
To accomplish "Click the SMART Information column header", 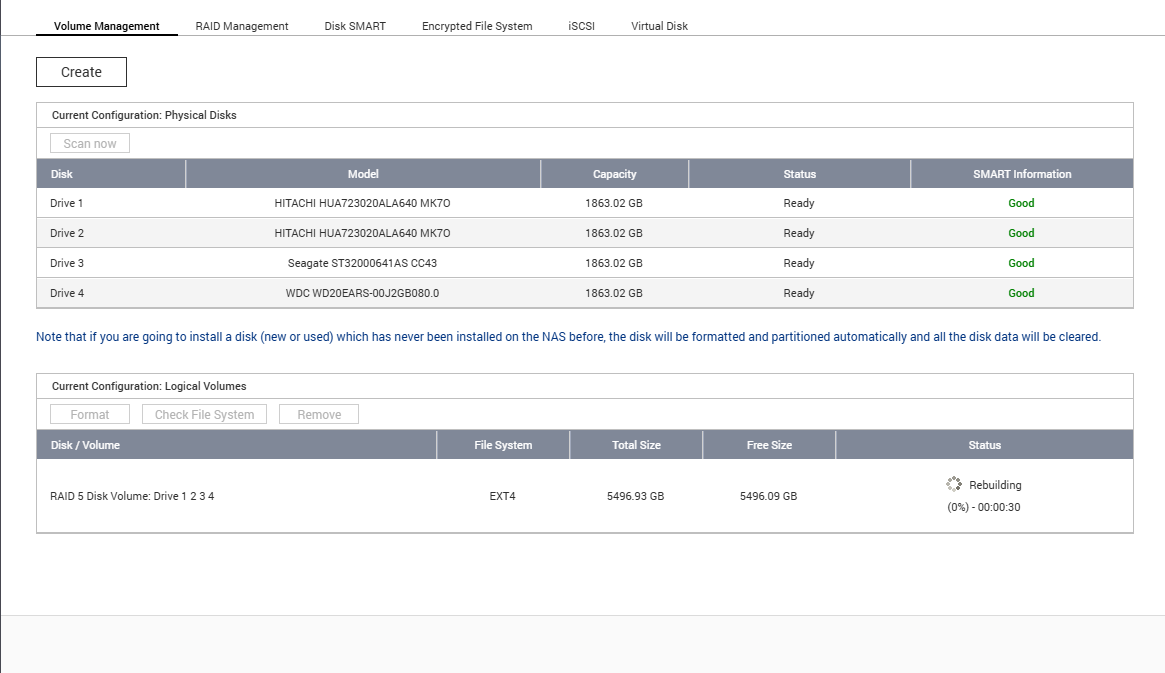I will click(x=1022, y=174).
